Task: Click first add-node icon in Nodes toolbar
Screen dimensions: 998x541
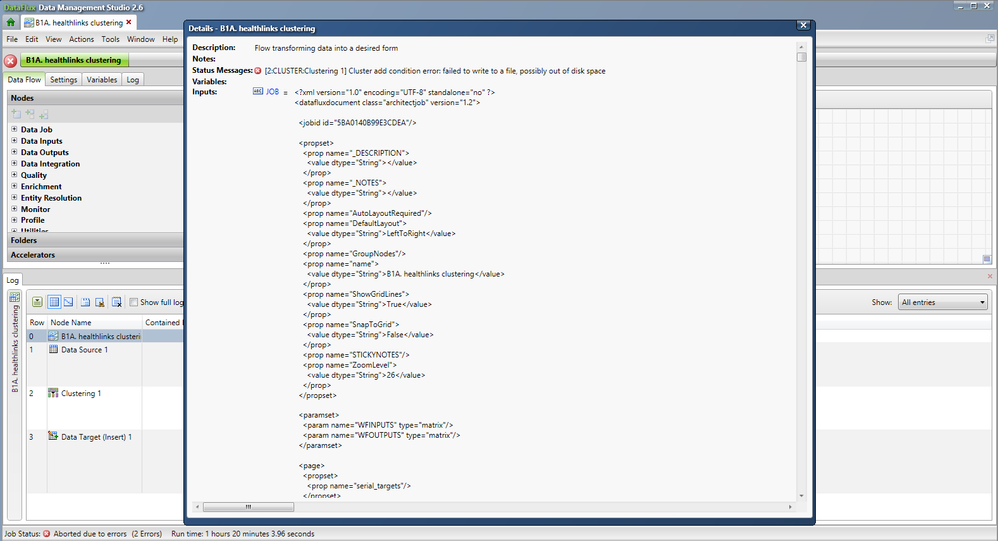Action: (x=16, y=114)
